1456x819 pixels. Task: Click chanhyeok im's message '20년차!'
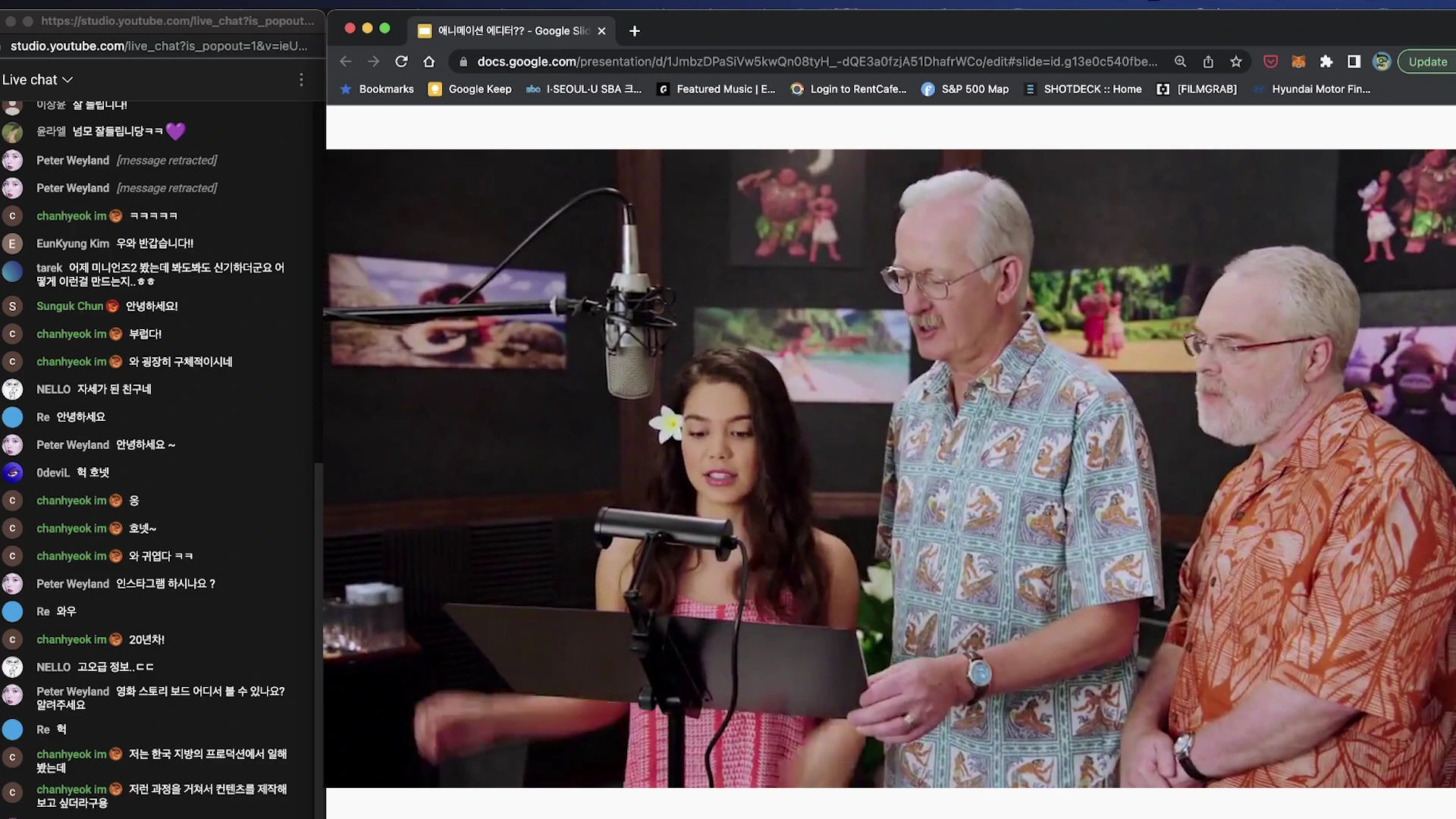pyautogui.click(x=146, y=640)
